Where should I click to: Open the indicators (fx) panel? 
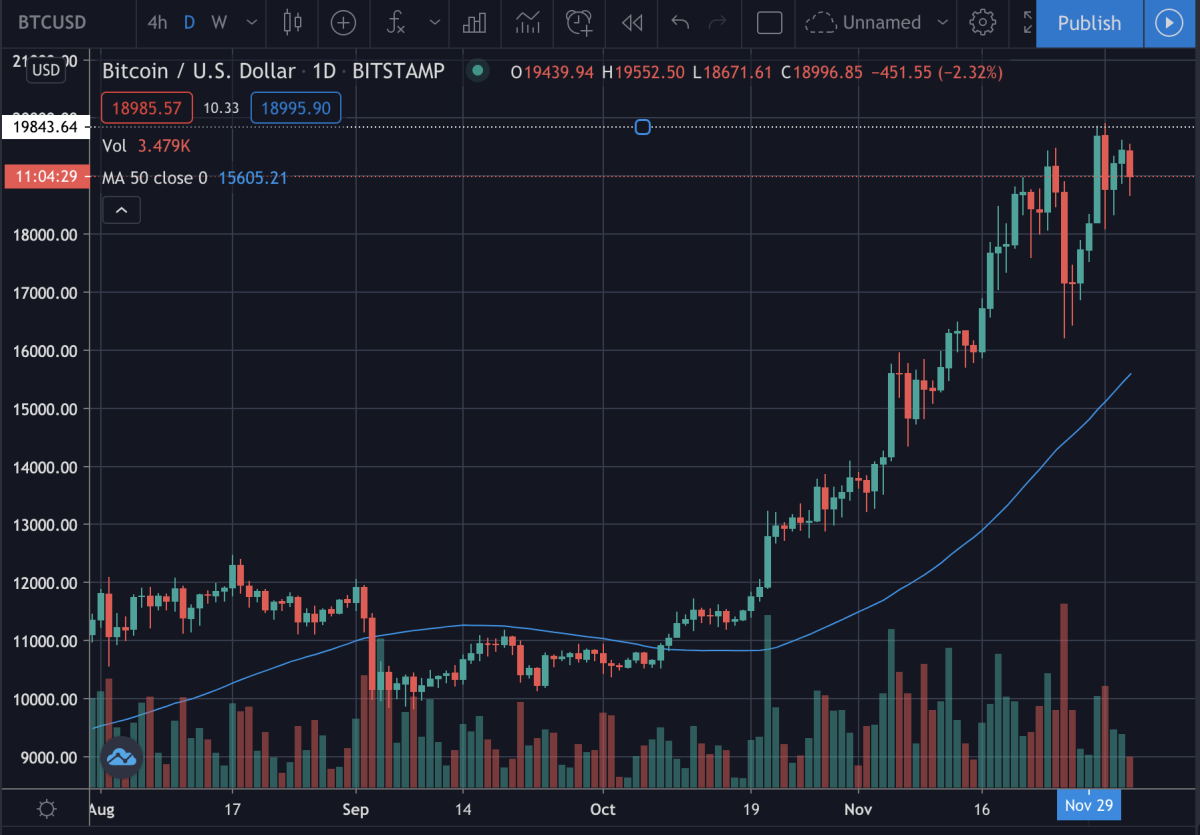point(396,22)
